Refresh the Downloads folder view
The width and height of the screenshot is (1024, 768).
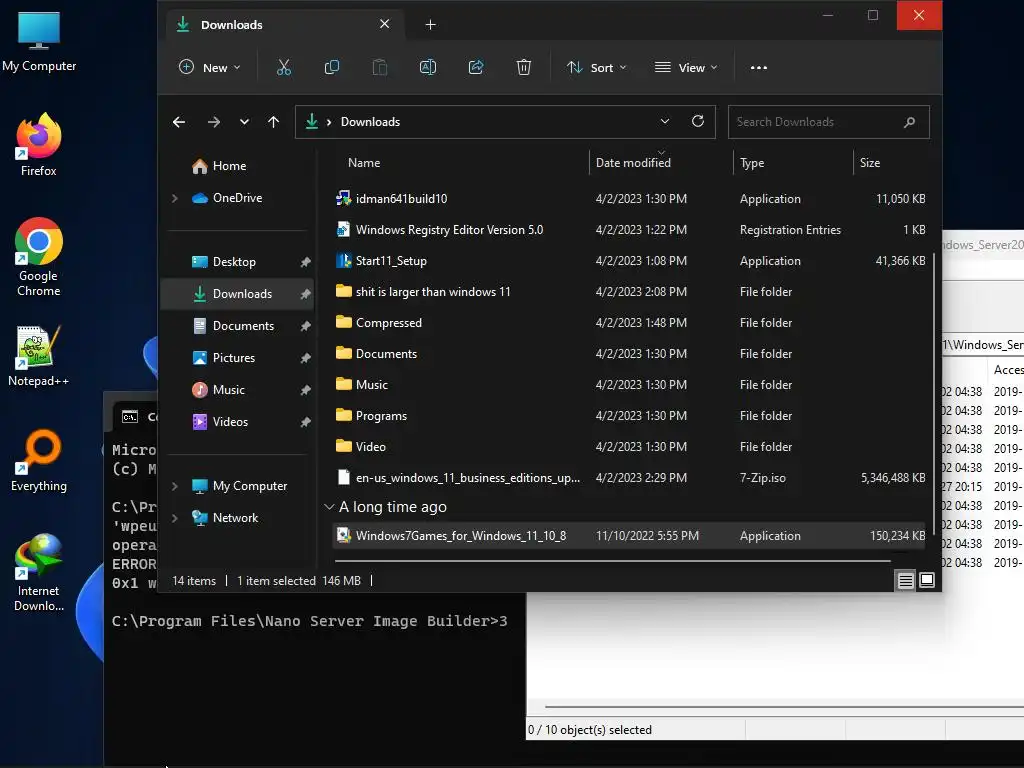point(698,121)
